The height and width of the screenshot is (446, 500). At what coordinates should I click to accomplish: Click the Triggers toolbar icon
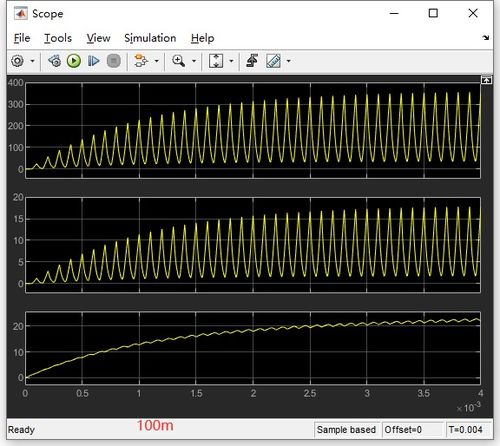click(252, 61)
